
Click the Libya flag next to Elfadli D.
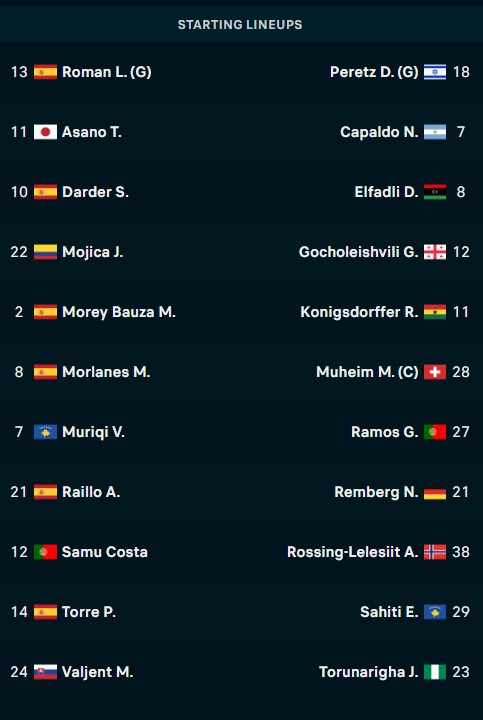coord(435,192)
